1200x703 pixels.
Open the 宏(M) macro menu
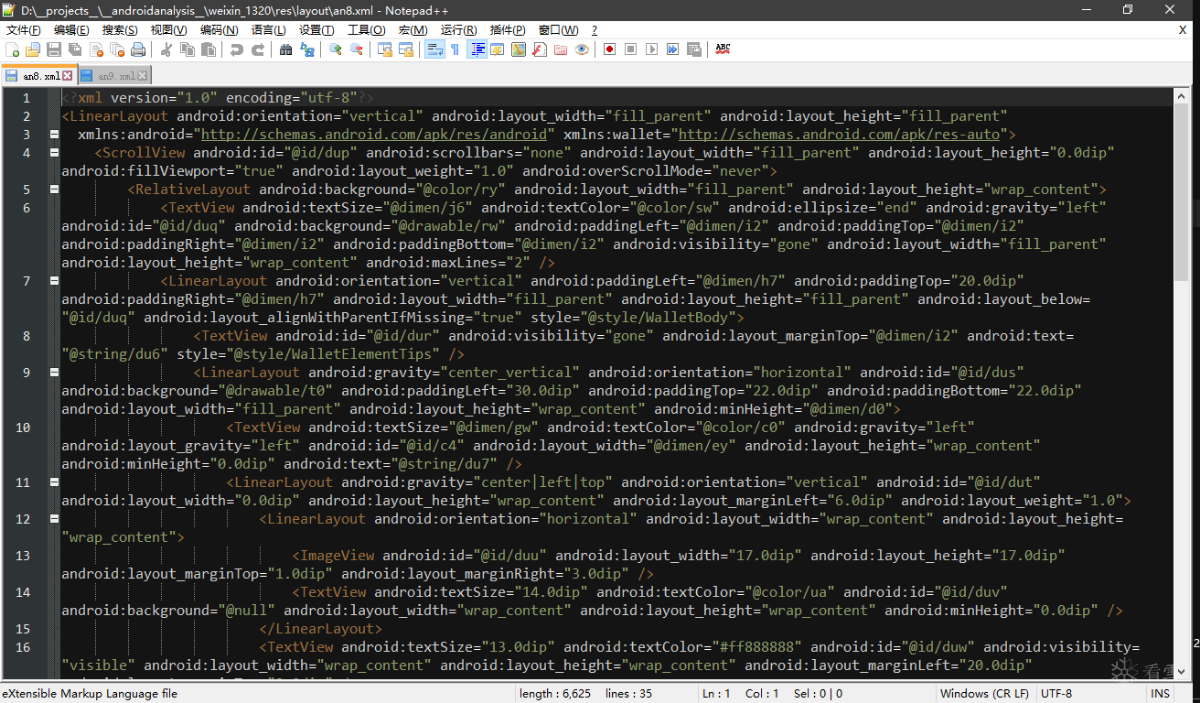point(413,30)
